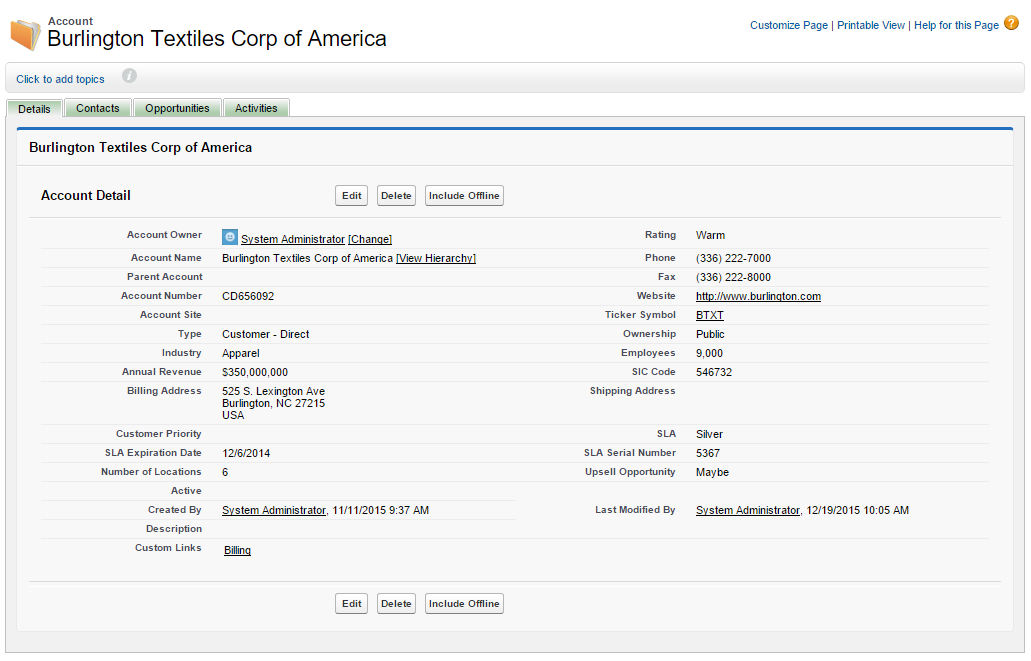Click the help question mark icon
This screenshot has width=1031, height=661.
click(1011, 24)
